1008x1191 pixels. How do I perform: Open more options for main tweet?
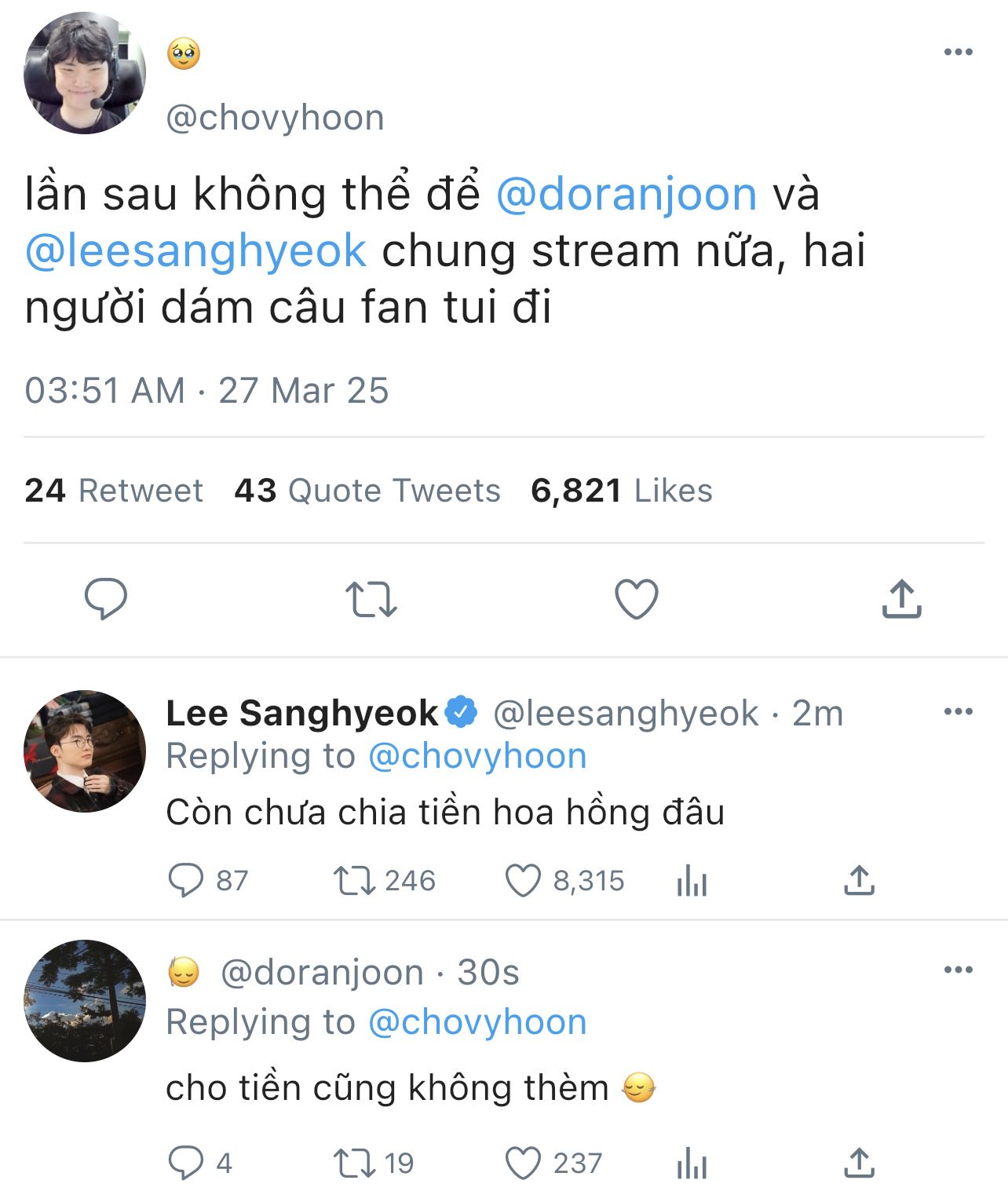(959, 53)
